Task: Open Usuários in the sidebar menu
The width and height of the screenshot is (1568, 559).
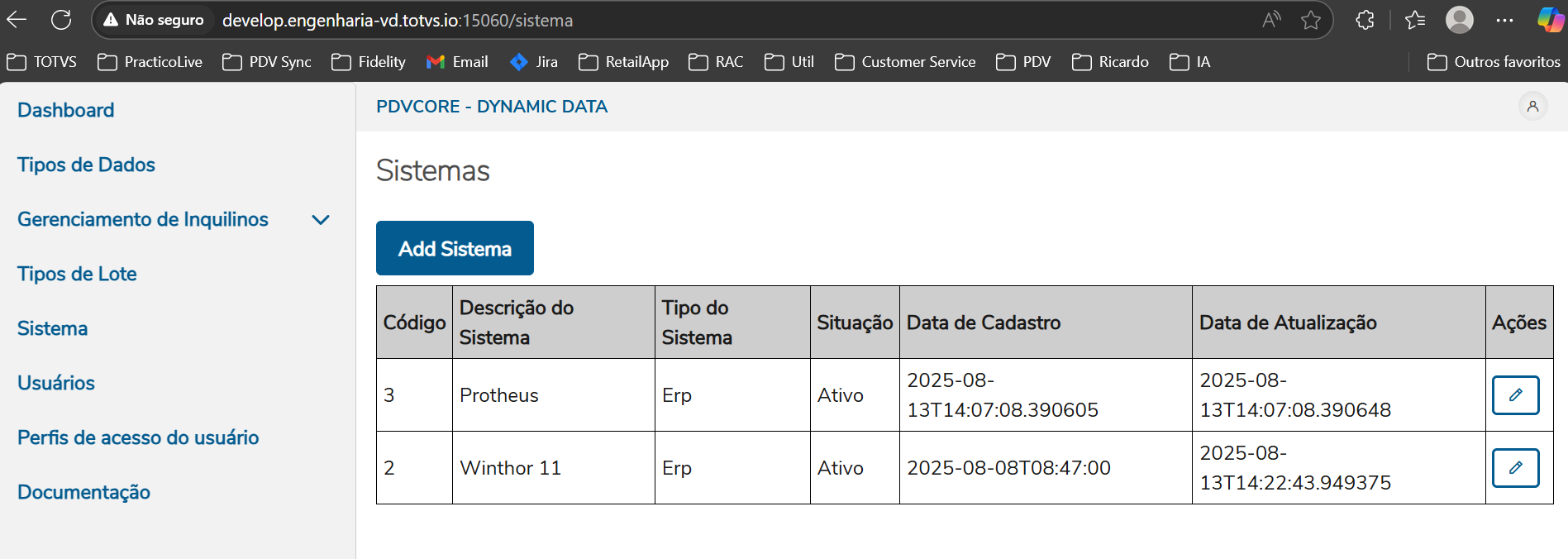Action: [56, 383]
